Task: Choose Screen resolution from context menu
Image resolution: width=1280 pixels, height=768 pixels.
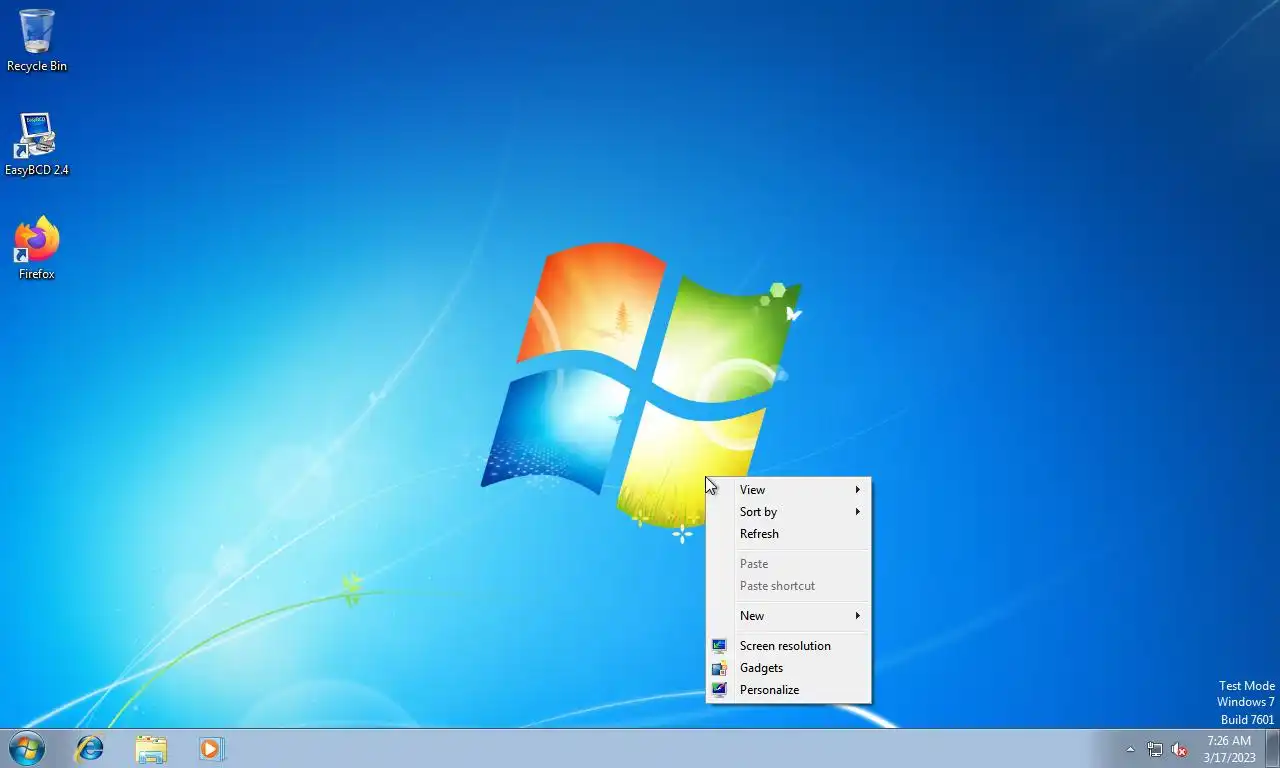Action: click(788, 646)
